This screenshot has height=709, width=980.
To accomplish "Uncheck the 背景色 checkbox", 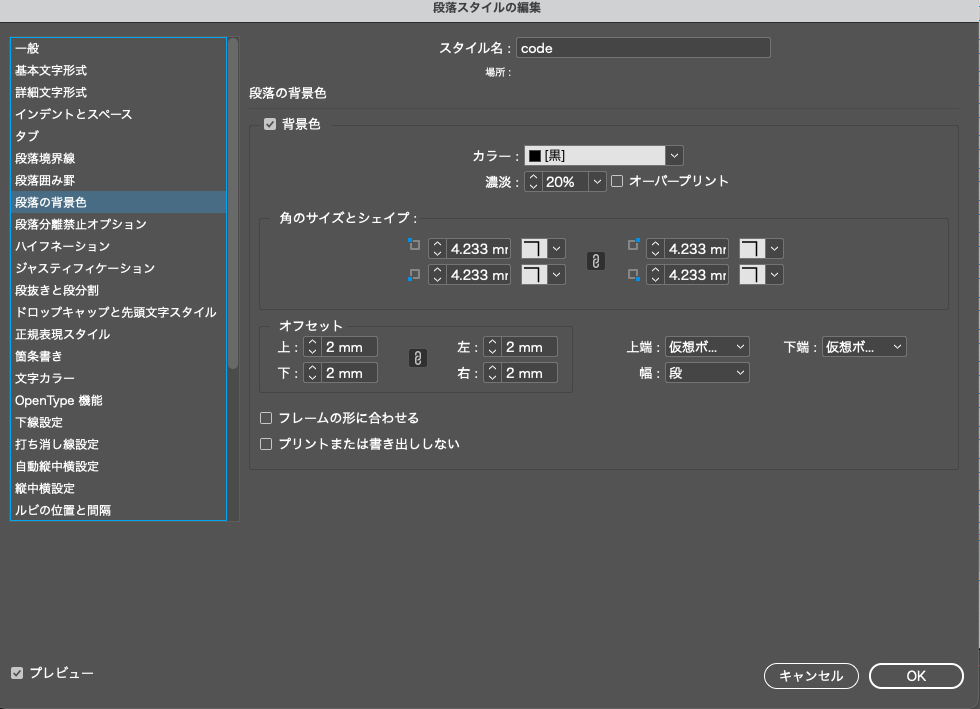I will click(x=270, y=126).
